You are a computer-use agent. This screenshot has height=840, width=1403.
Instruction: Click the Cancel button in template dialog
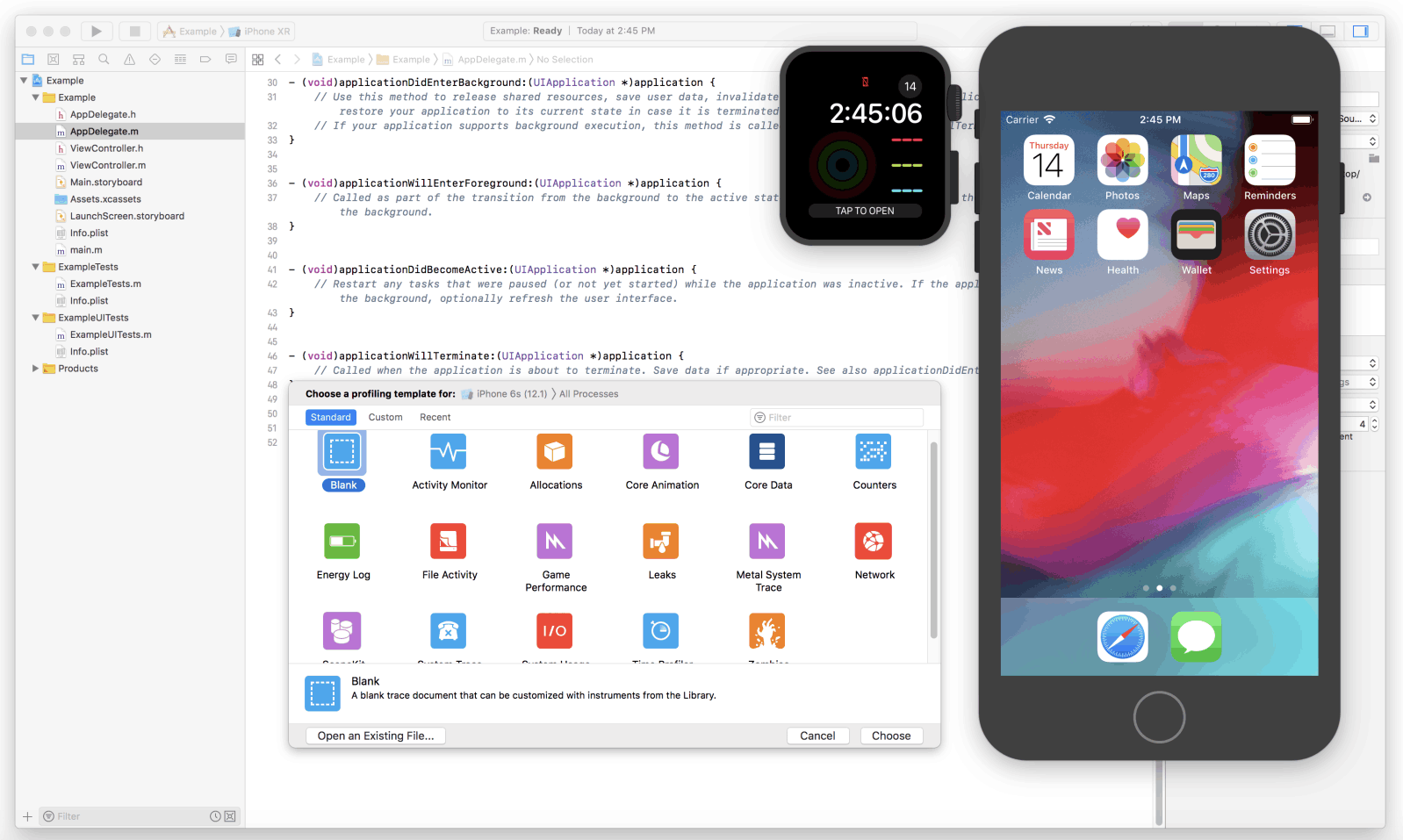[817, 736]
